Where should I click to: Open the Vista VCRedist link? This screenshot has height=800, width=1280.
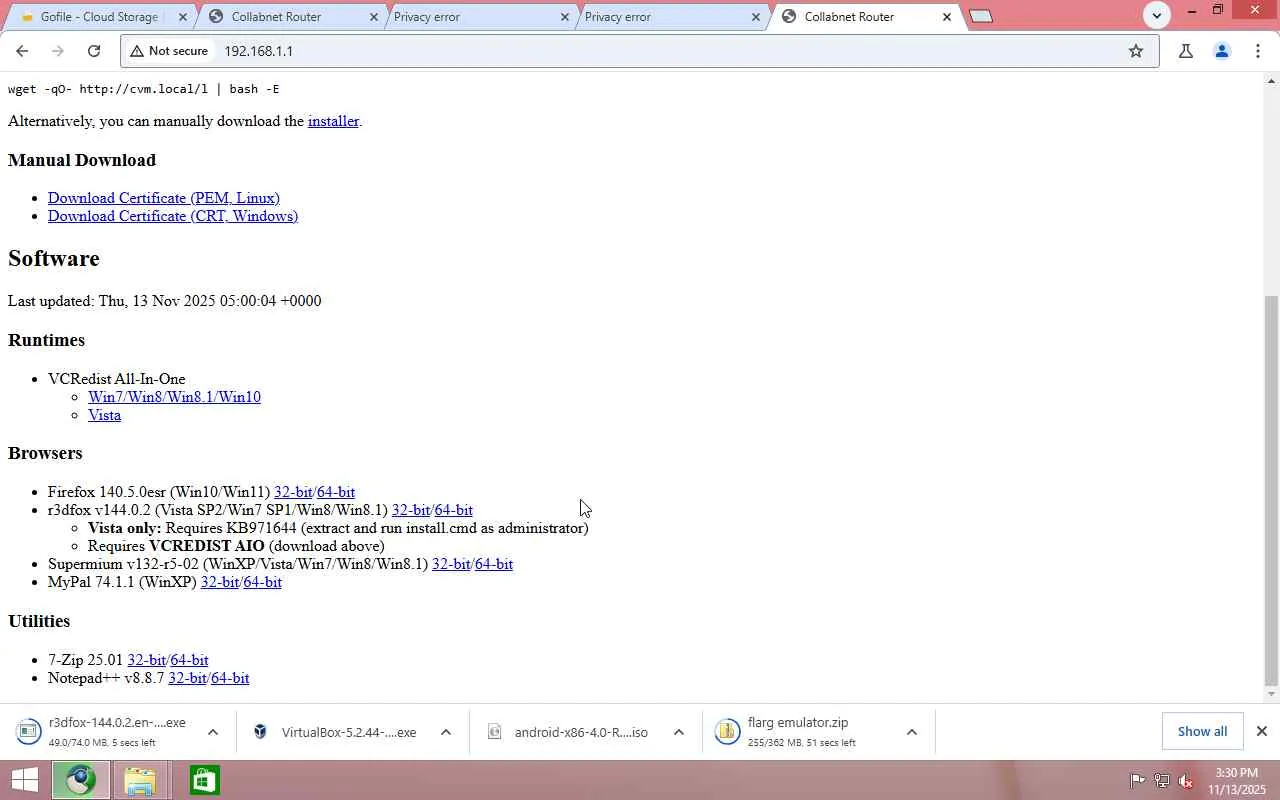104,415
